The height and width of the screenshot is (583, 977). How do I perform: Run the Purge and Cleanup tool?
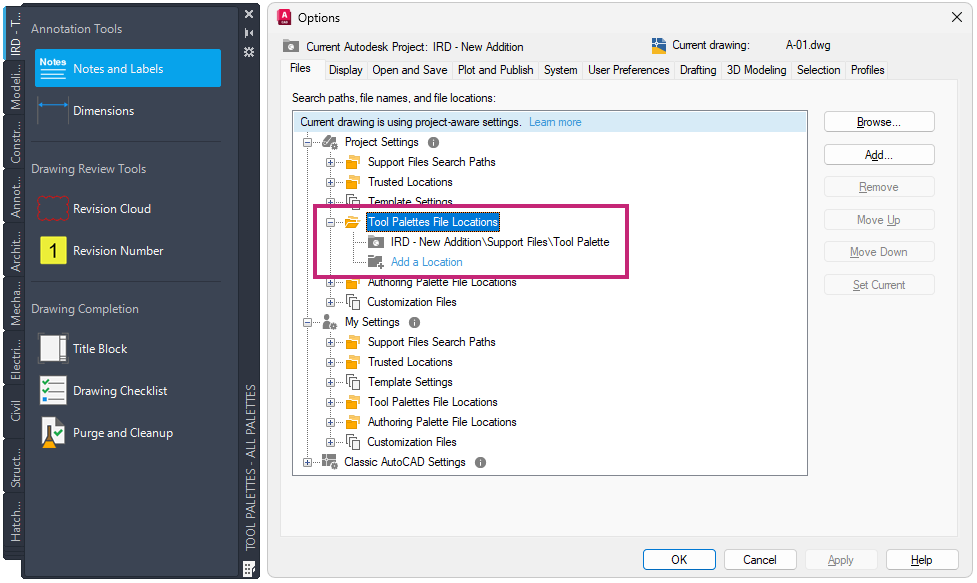click(122, 433)
